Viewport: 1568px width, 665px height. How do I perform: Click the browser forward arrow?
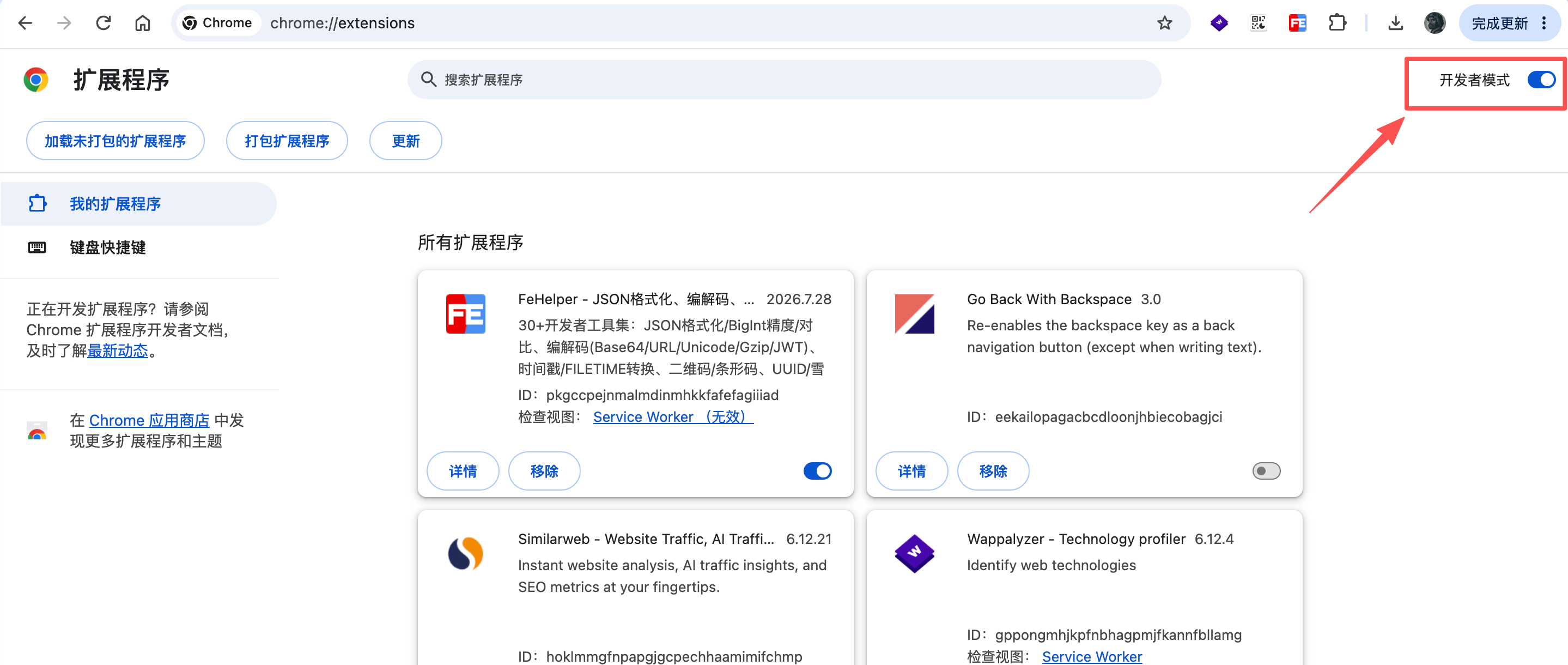pyautogui.click(x=64, y=23)
